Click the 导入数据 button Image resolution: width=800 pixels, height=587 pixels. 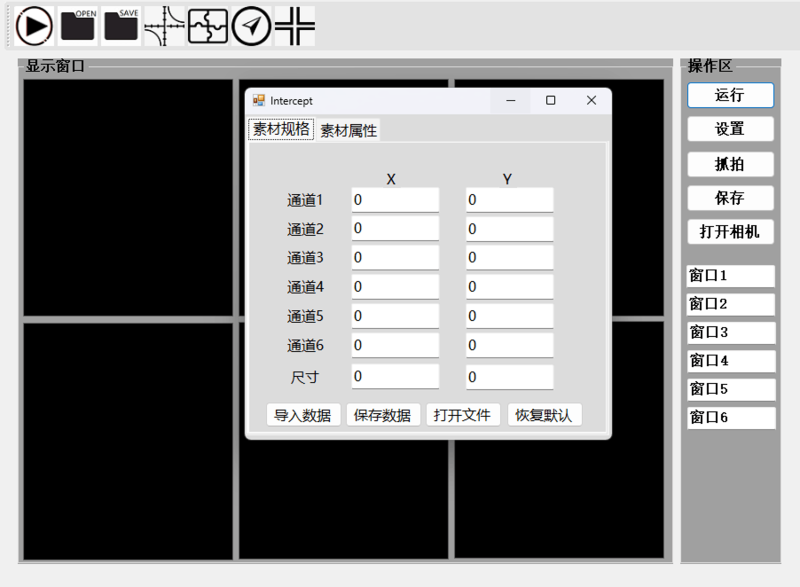coord(303,415)
